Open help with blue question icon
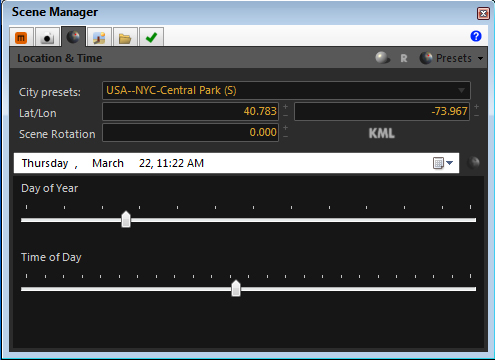This screenshot has height=360, width=495. pyautogui.click(x=476, y=36)
